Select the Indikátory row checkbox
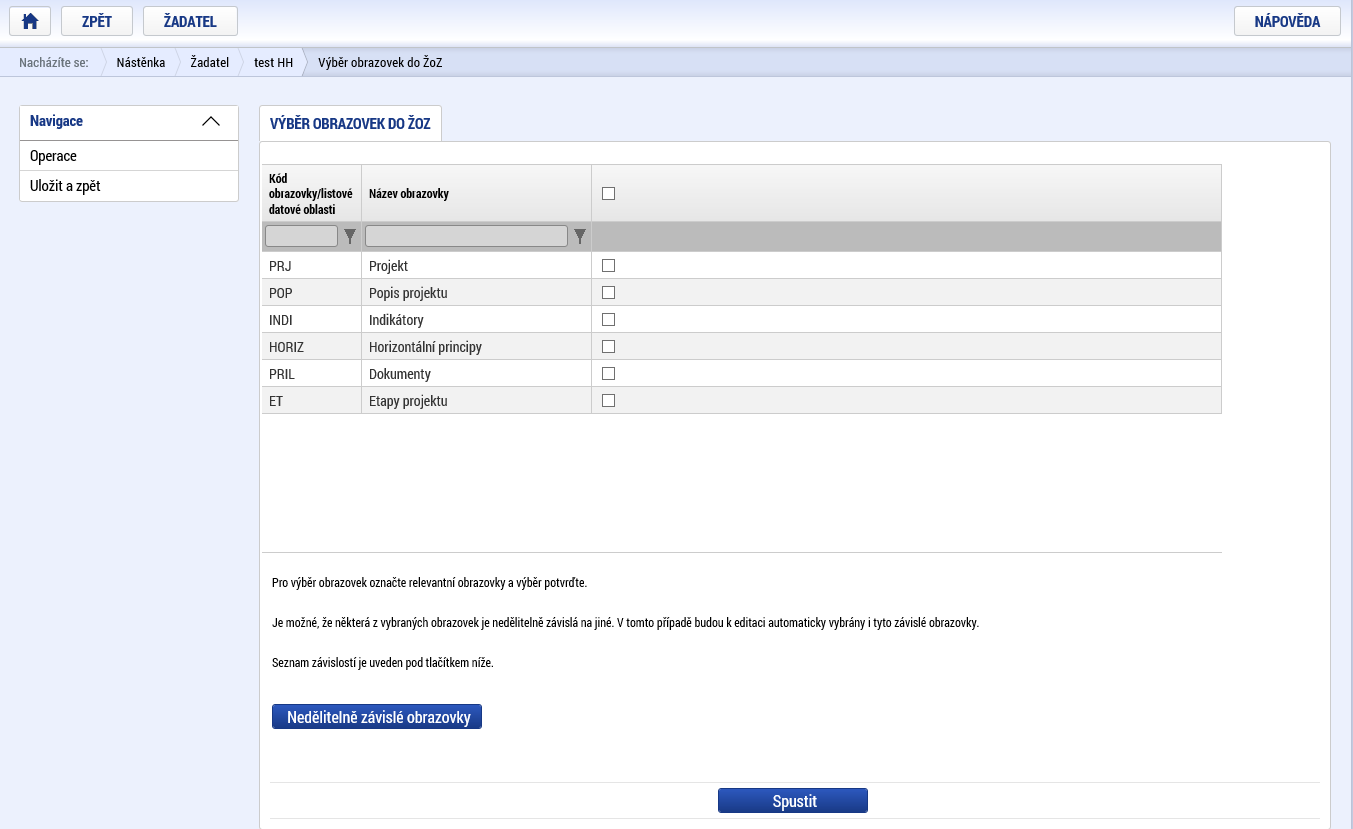This screenshot has width=1353, height=829. [x=608, y=320]
